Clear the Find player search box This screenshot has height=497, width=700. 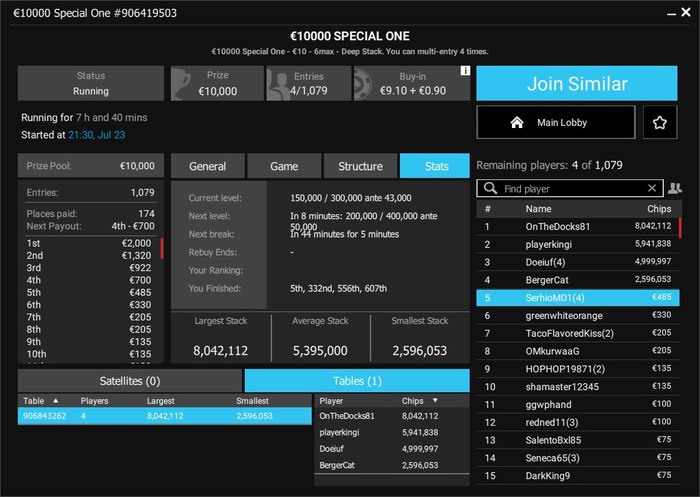tap(652, 188)
